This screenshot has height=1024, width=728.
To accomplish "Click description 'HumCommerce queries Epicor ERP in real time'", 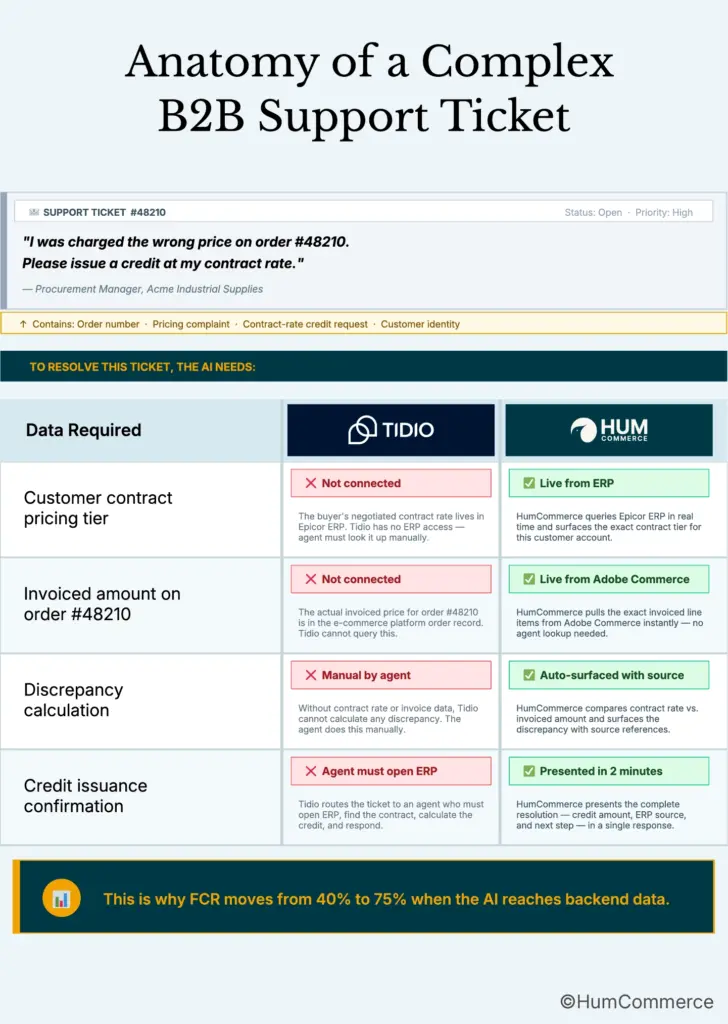I will [x=609, y=527].
